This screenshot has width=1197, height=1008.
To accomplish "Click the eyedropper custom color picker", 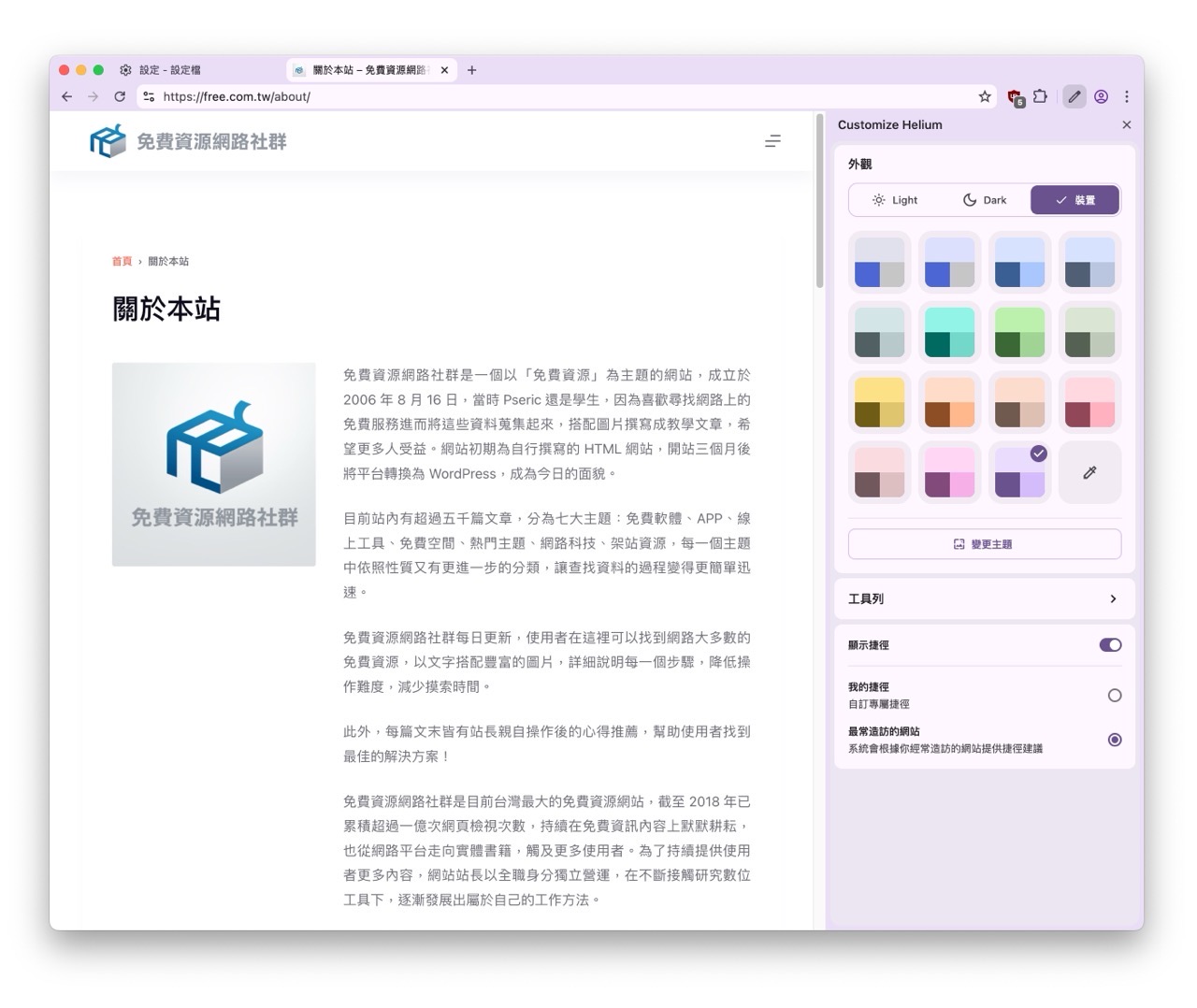I will click(x=1089, y=473).
